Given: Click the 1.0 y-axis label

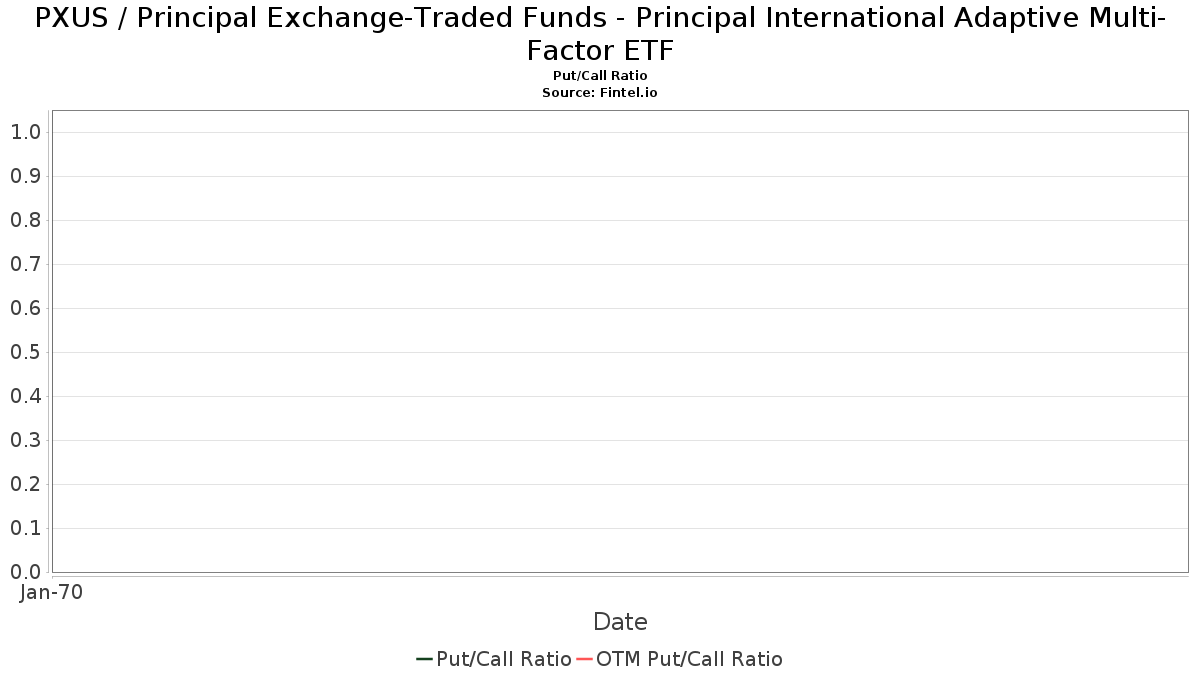Looking at the screenshot, I should [25, 132].
